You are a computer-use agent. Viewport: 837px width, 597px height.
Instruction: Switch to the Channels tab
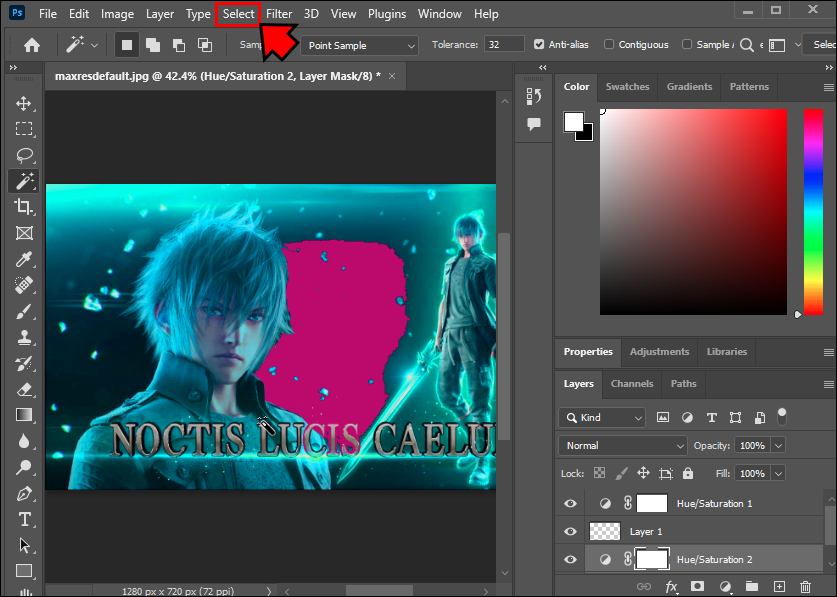click(x=632, y=383)
